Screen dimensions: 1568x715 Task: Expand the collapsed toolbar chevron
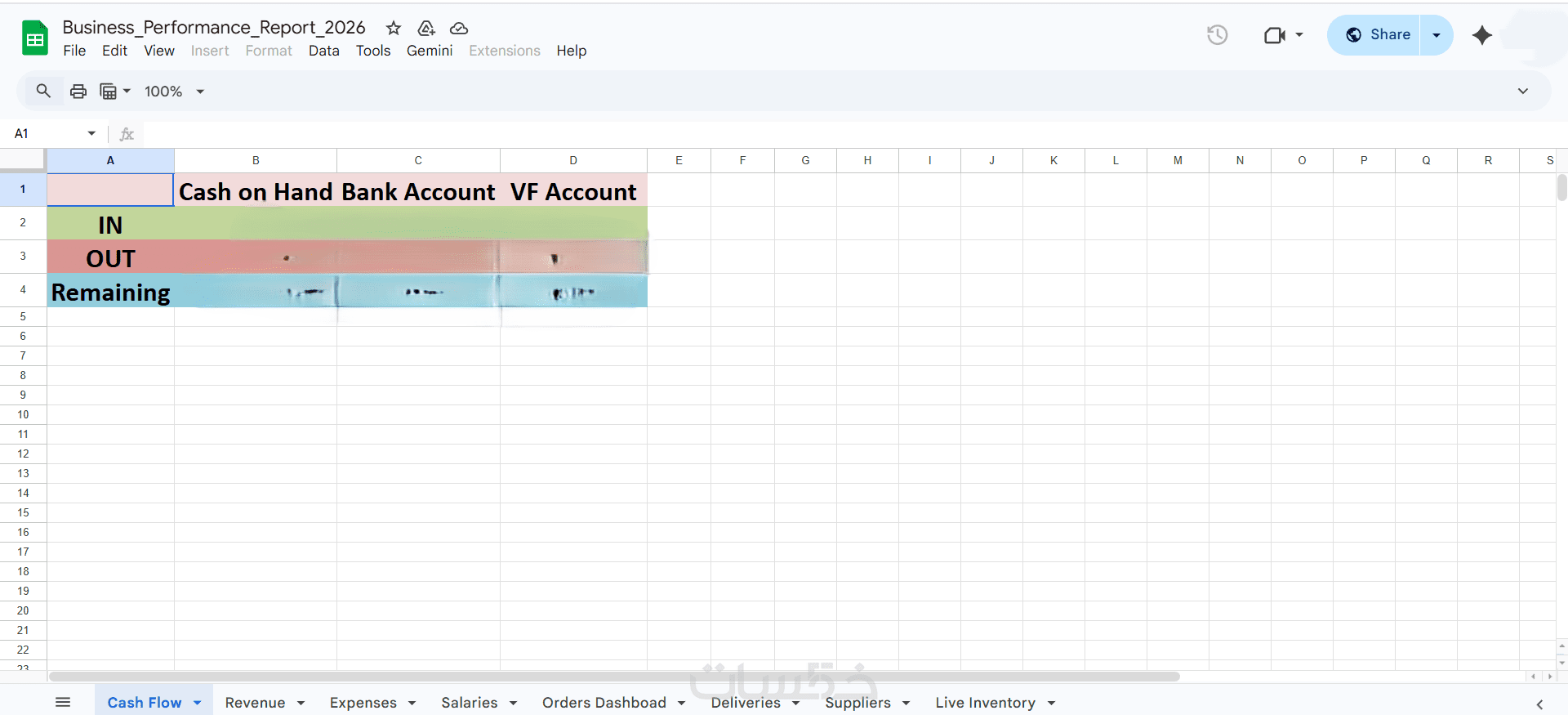click(x=1523, y=91)
